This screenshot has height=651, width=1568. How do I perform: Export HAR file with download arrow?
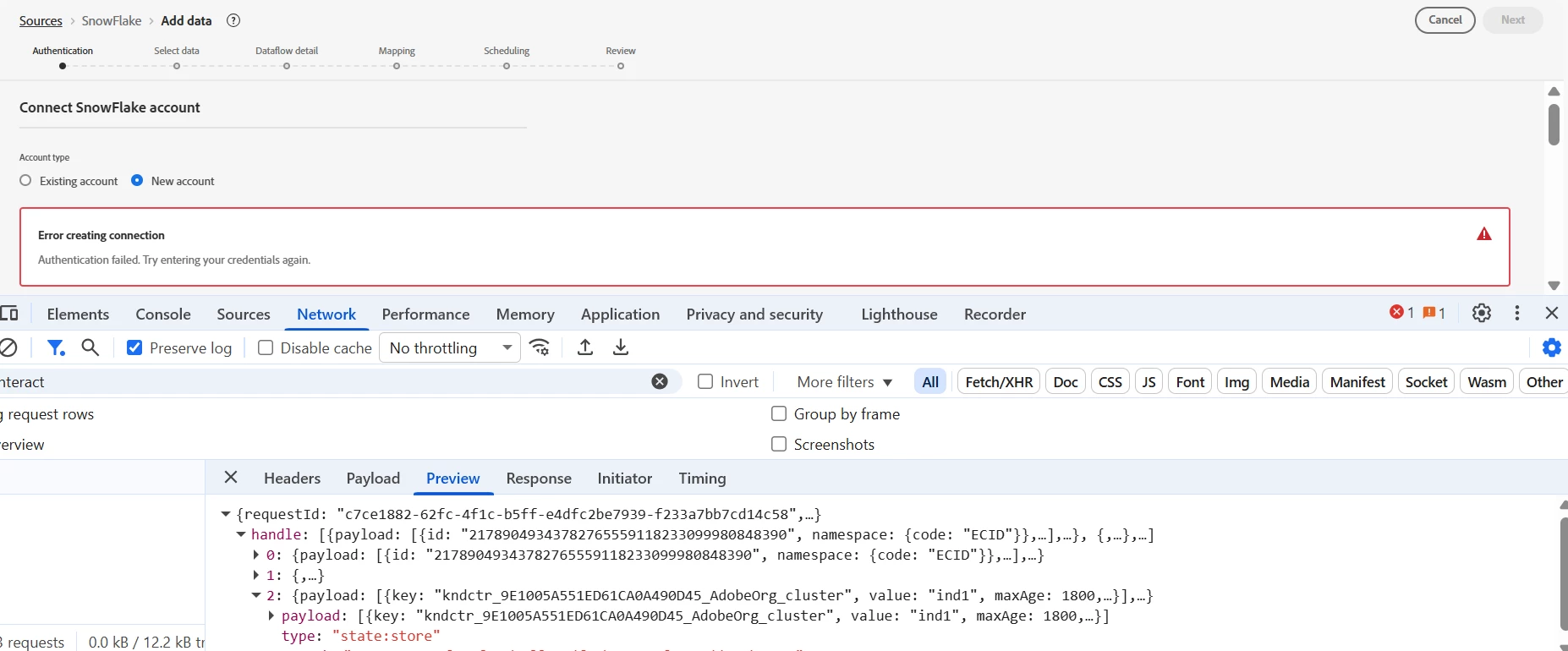(x=621, y=347)
